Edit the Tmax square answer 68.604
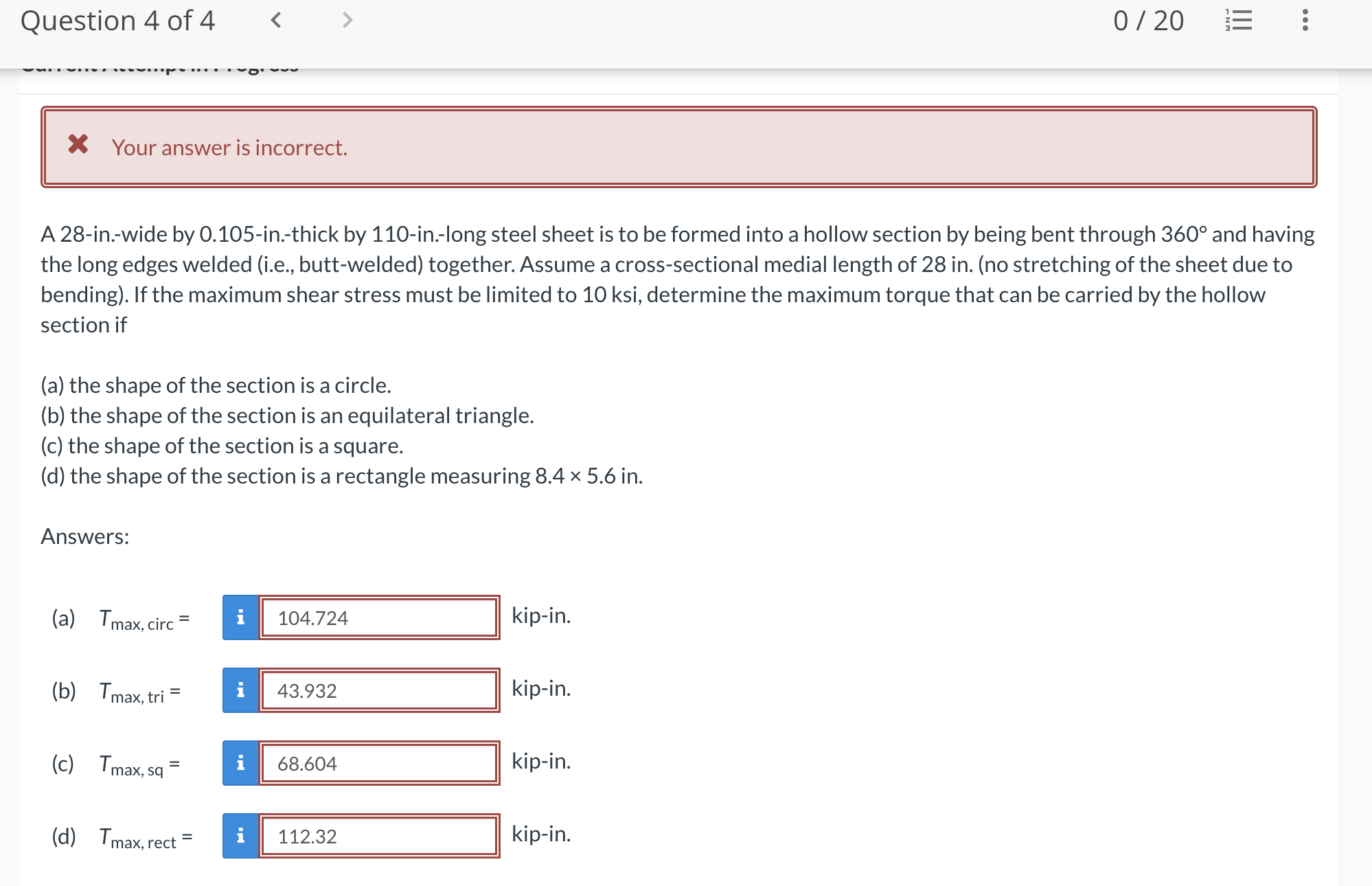Image resolution: width=1372 pixels, height=886 pixels. 379,763
